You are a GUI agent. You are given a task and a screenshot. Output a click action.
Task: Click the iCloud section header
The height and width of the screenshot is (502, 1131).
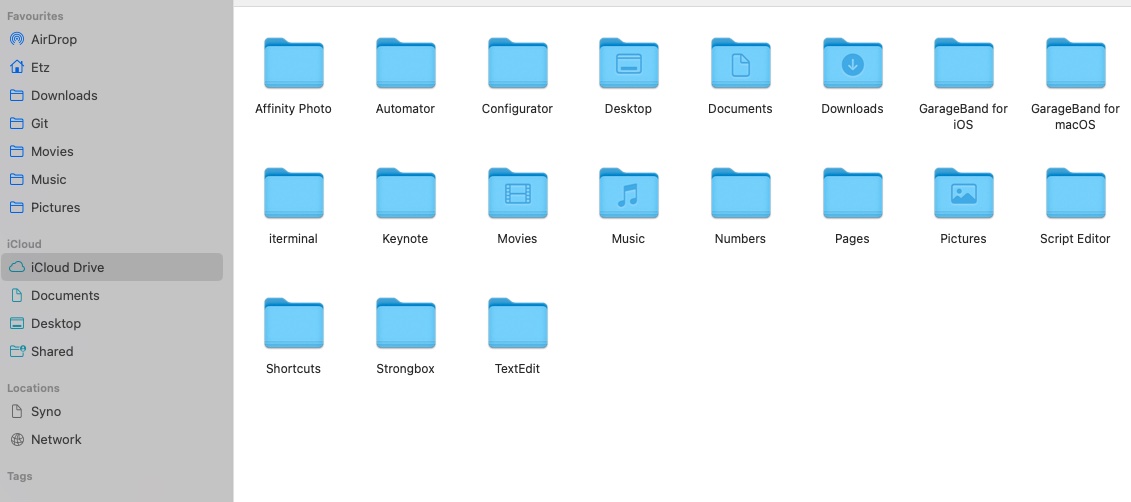[25, 245]
